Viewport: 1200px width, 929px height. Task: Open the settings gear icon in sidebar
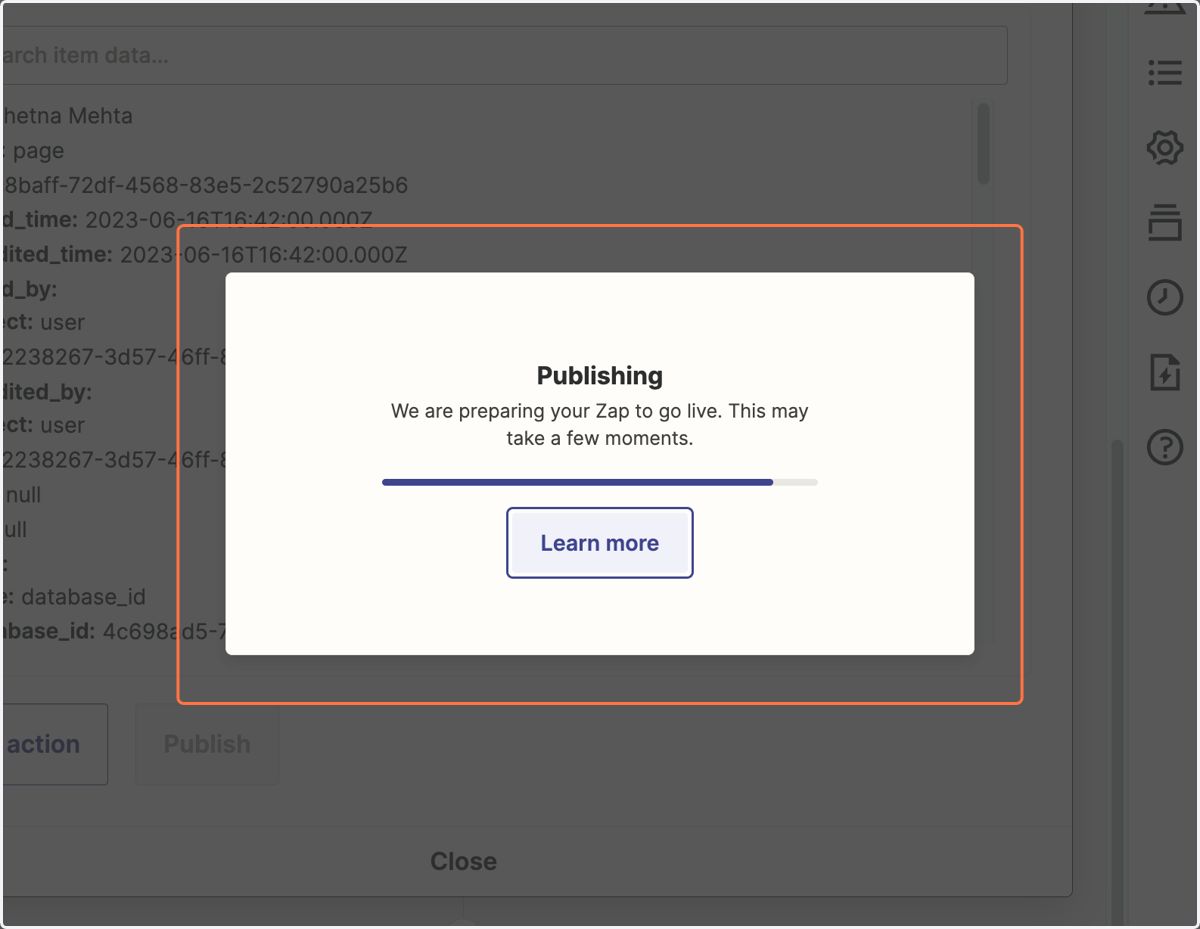pos(1164,148)
